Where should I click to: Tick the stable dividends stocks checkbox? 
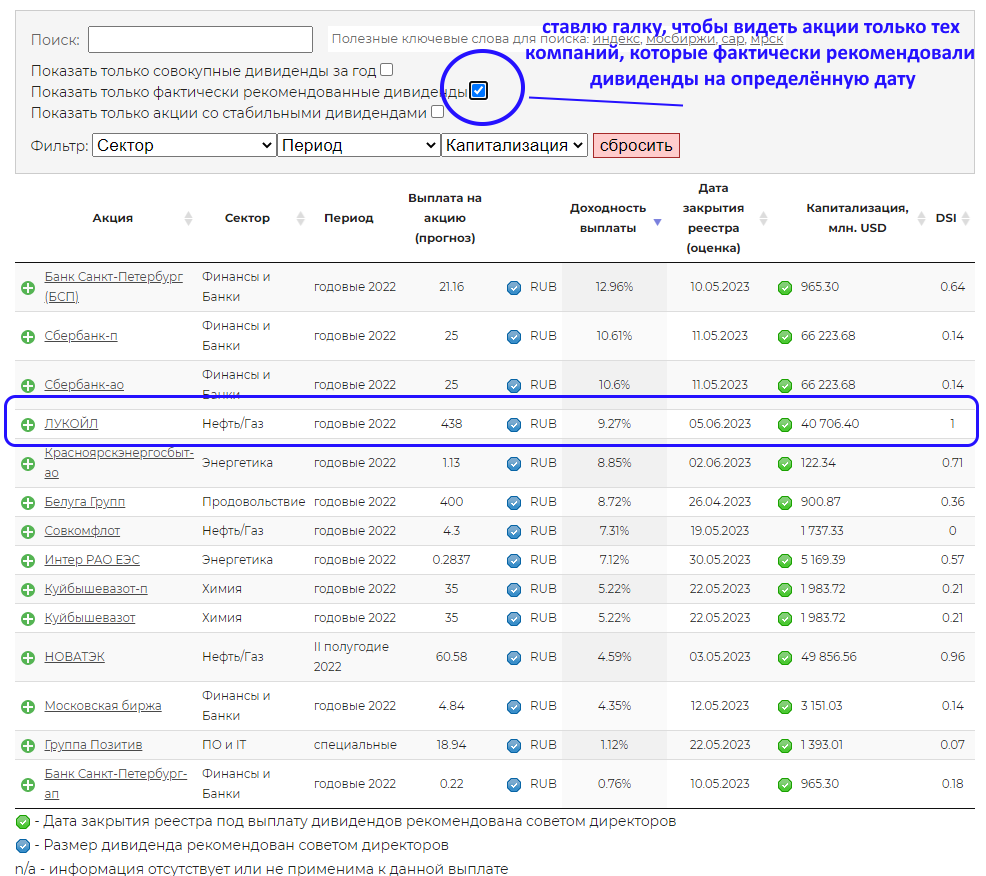[438, 112]
